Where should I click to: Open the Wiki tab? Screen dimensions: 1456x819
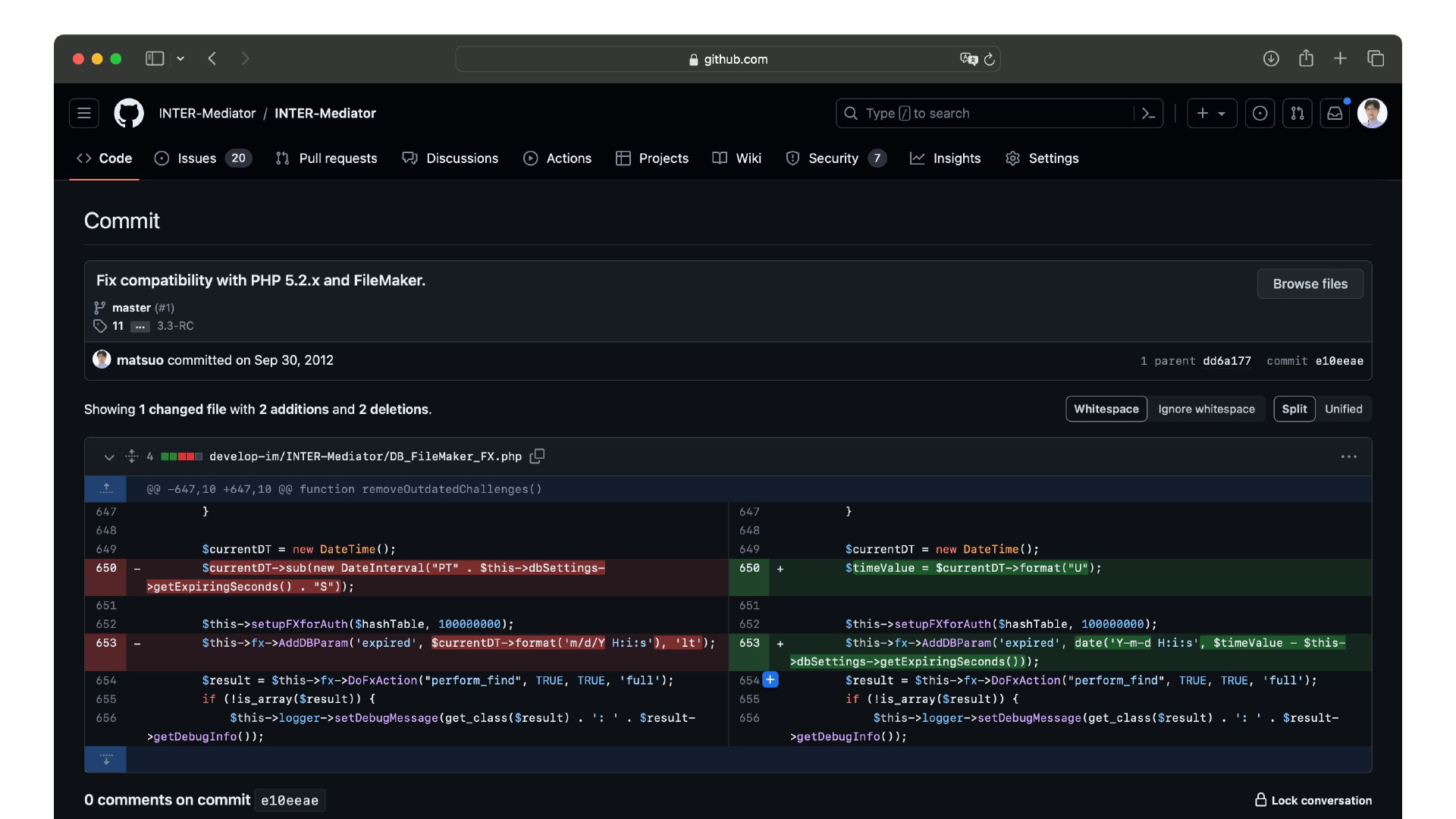737,158
